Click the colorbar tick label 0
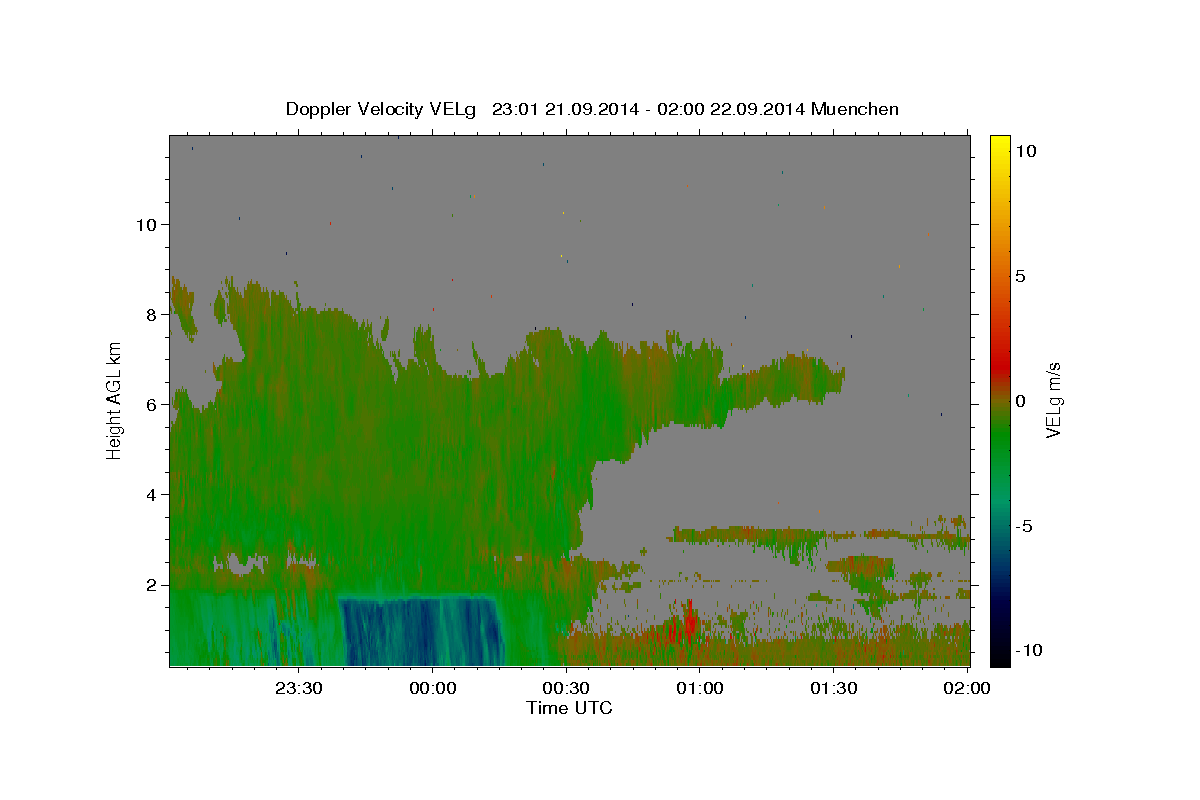Image resolution: width=1200 pixels, height=800 pixels. [x=1020, y=401]
